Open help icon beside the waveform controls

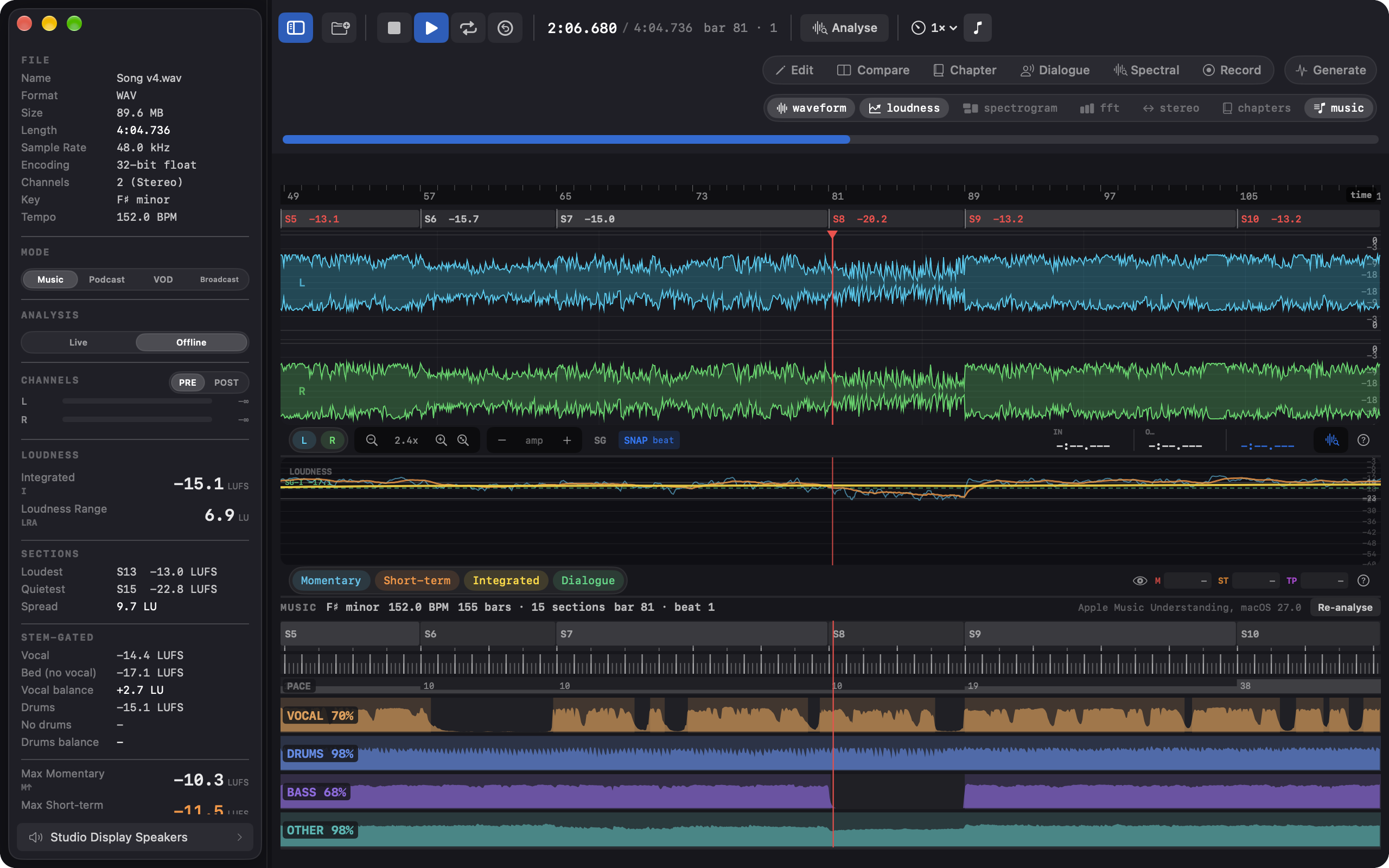[1363, 441]
